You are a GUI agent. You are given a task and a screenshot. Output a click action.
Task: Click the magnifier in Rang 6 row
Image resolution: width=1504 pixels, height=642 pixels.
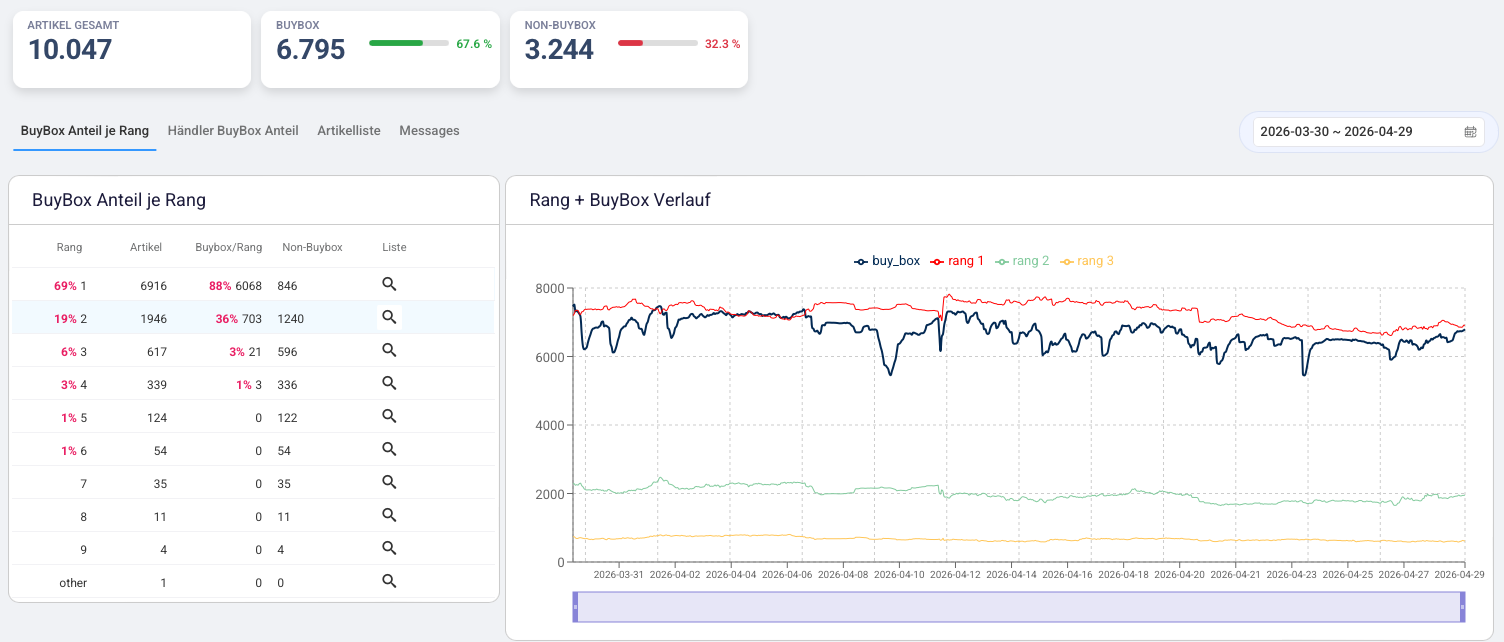click(390, 449)
